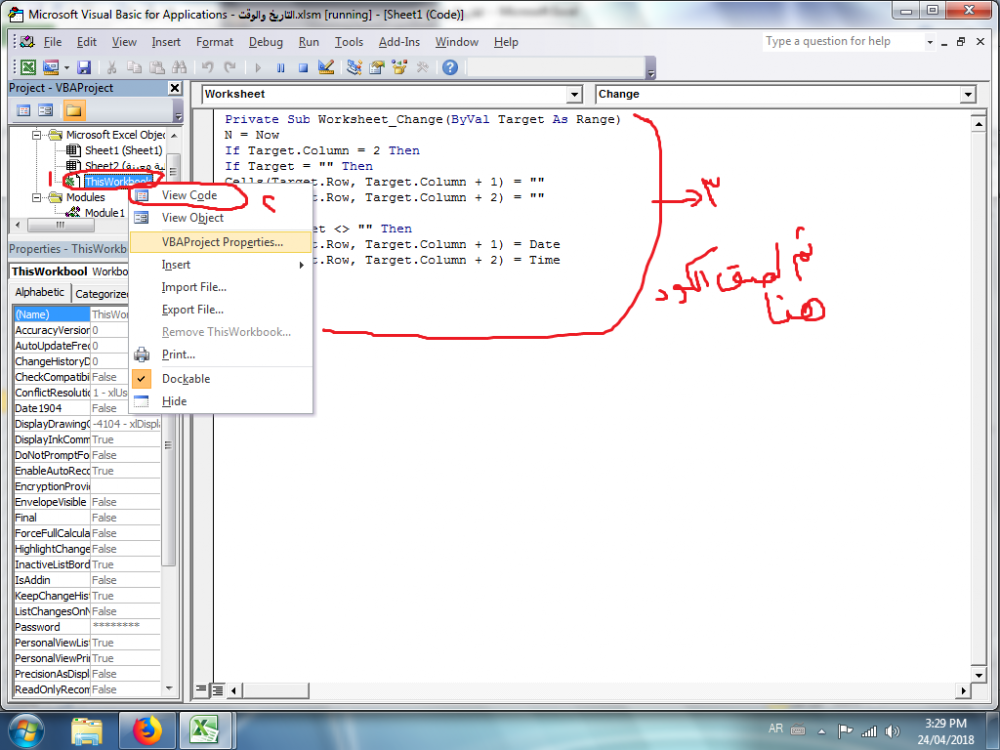The height and width of the screenshot is (750, 1000).
Task: Choose Hide in context menu
Action: (x=221, y=401)
